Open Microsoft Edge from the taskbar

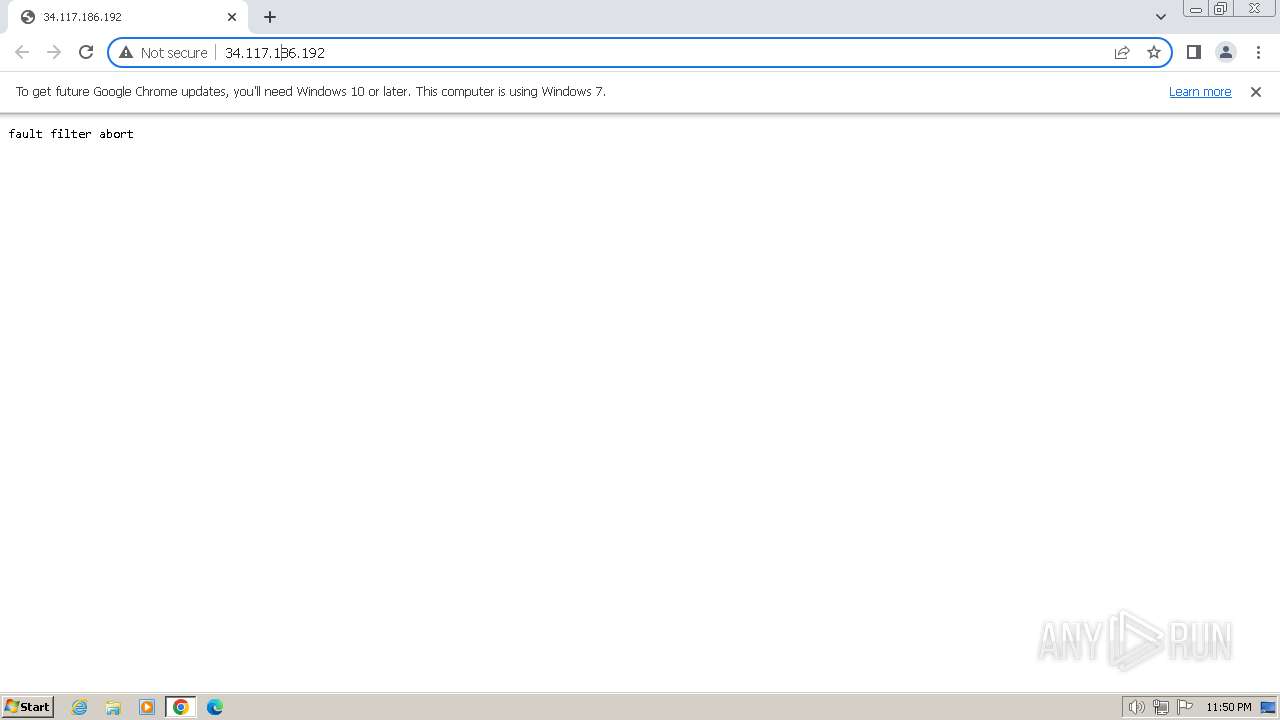[215, 707]
